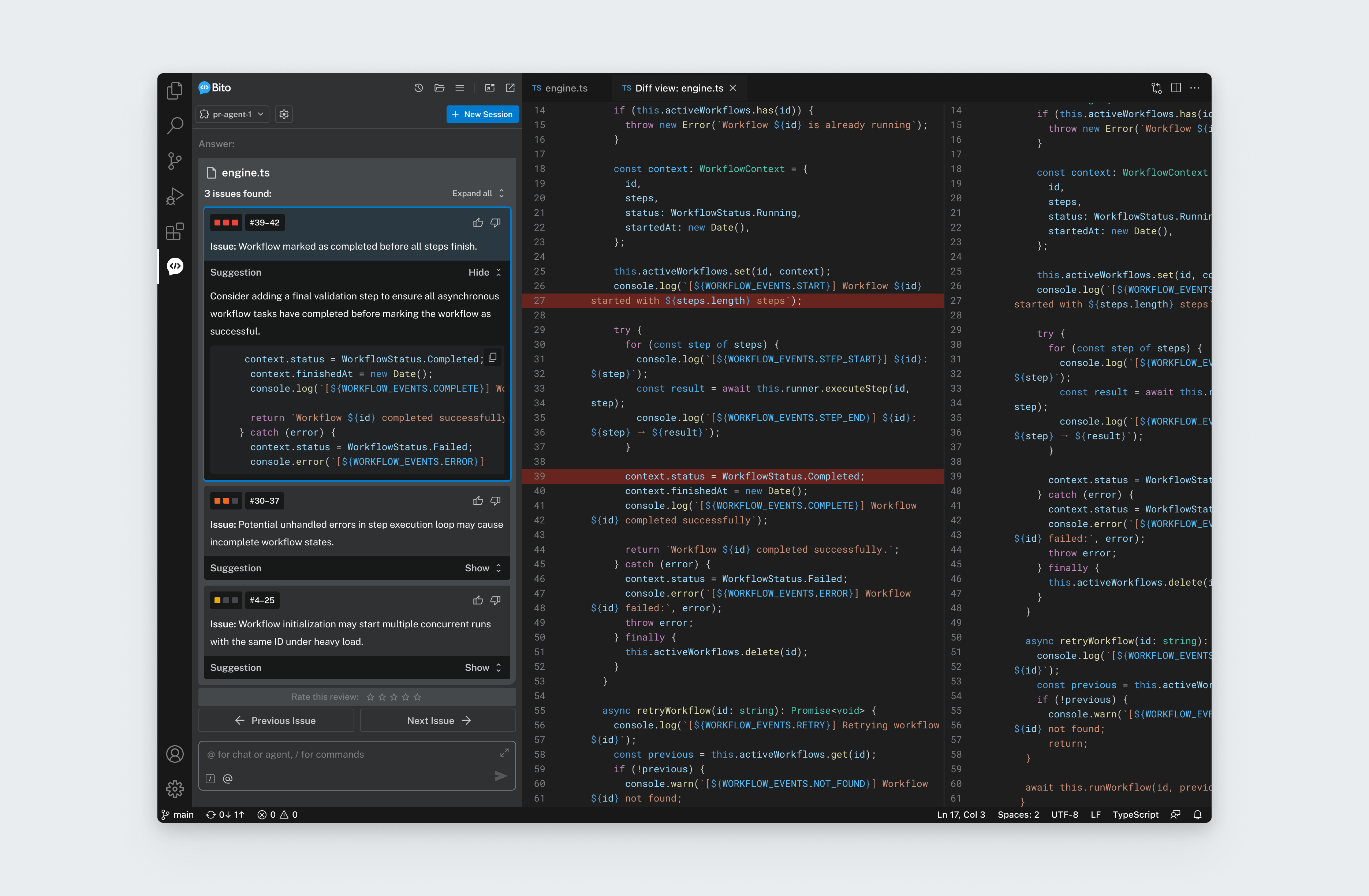1369x896 pixels.
Task: Click the main branch in status bar
Action: [177, 815]
